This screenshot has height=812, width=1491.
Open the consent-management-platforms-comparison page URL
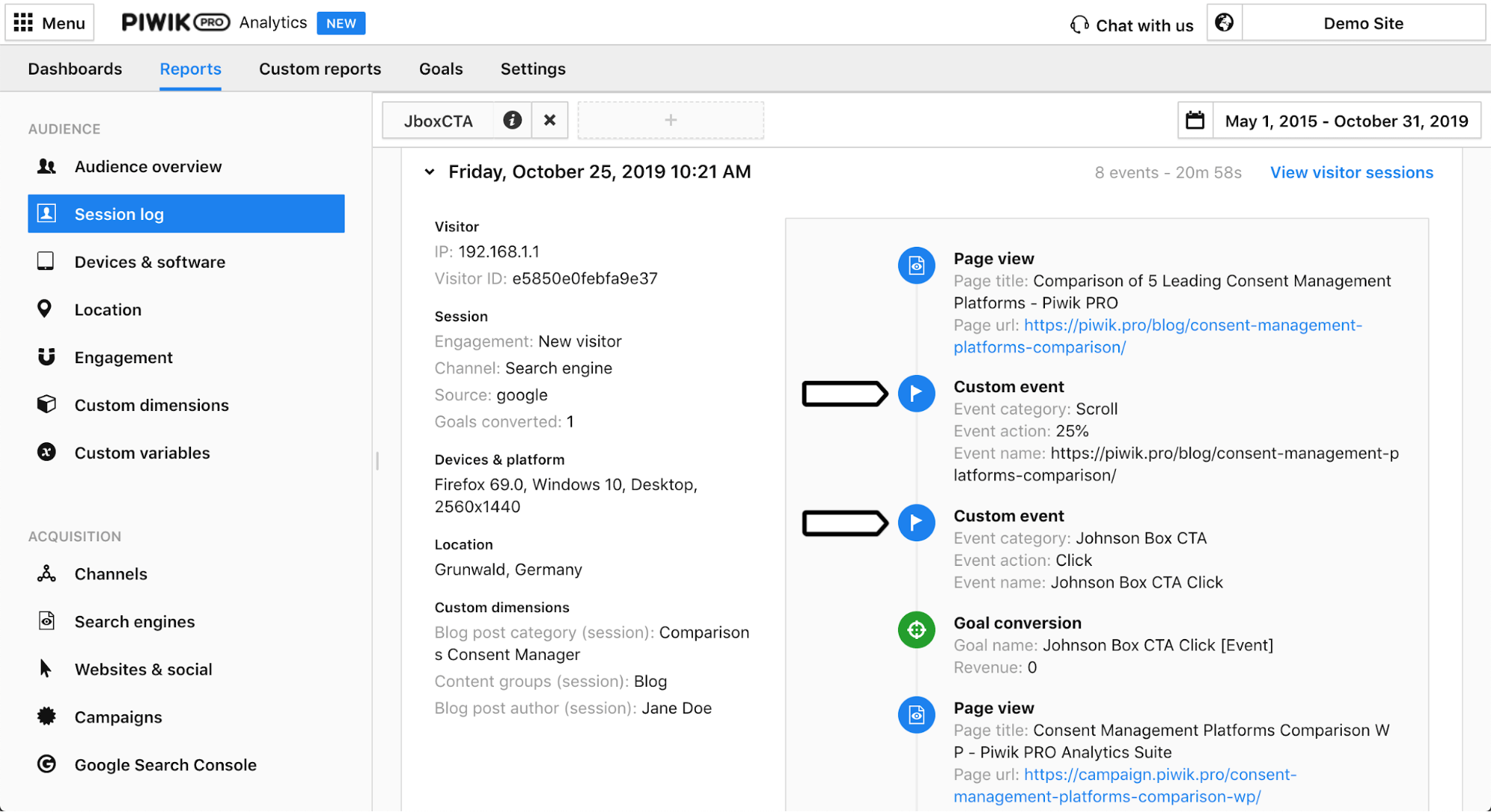coord(1192,326)
